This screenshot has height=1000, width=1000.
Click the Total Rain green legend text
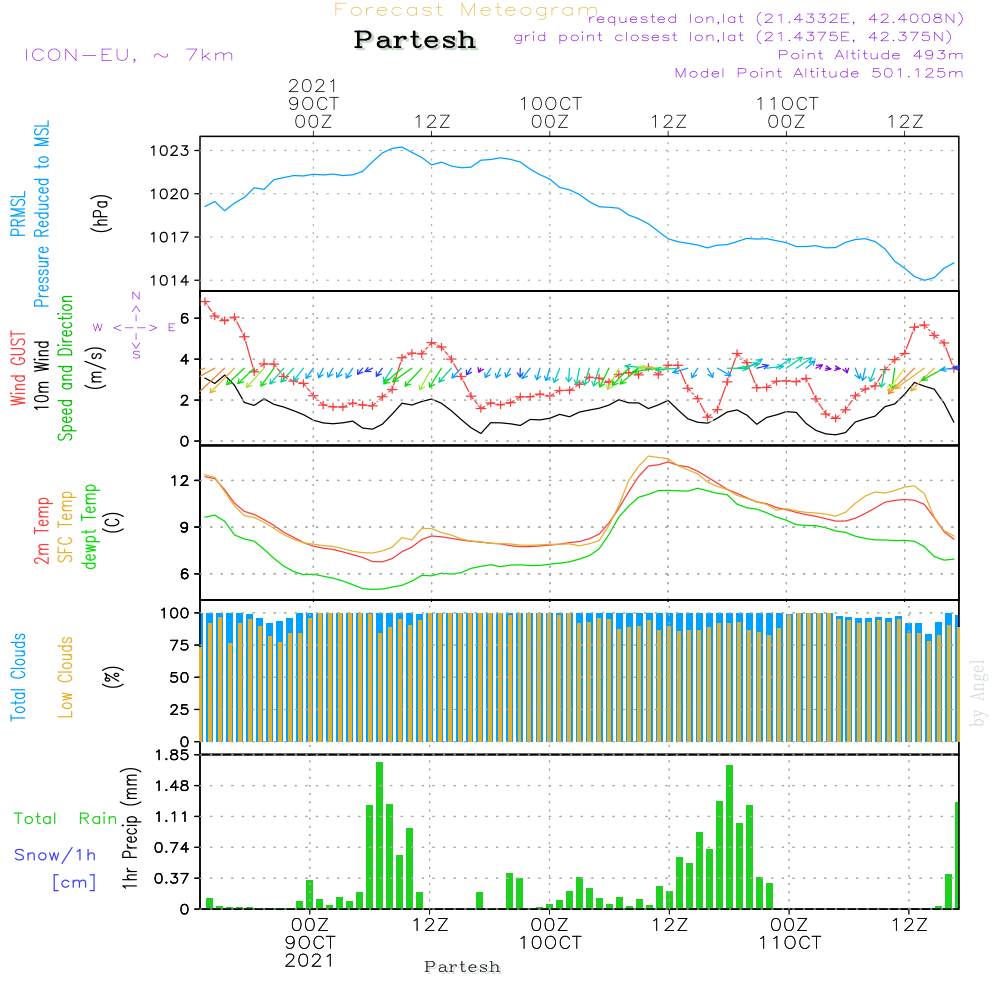tap(66, 819)
